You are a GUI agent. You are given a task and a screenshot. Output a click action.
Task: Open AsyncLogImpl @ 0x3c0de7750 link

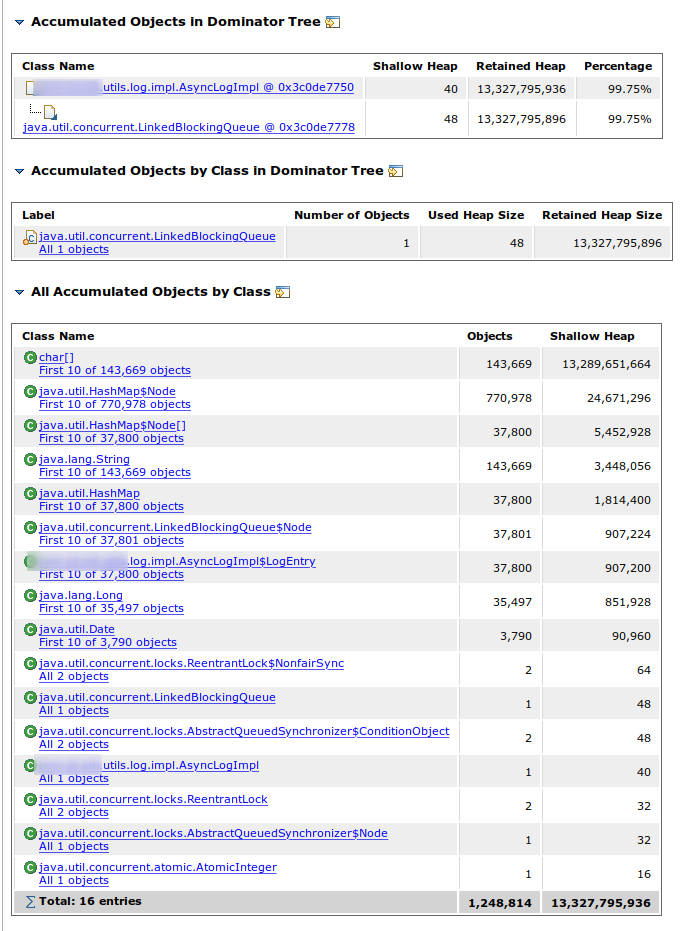(x=229, y=87)
